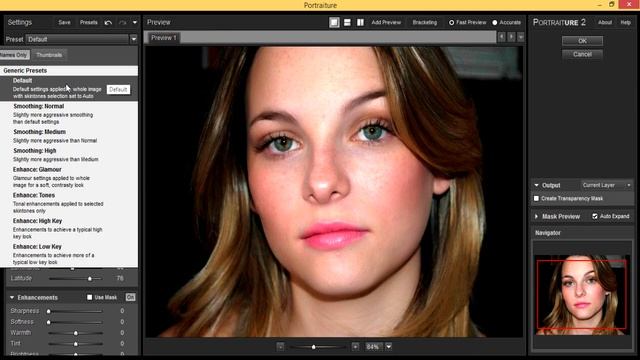Open the Preset Default combo box

(78, 39)
